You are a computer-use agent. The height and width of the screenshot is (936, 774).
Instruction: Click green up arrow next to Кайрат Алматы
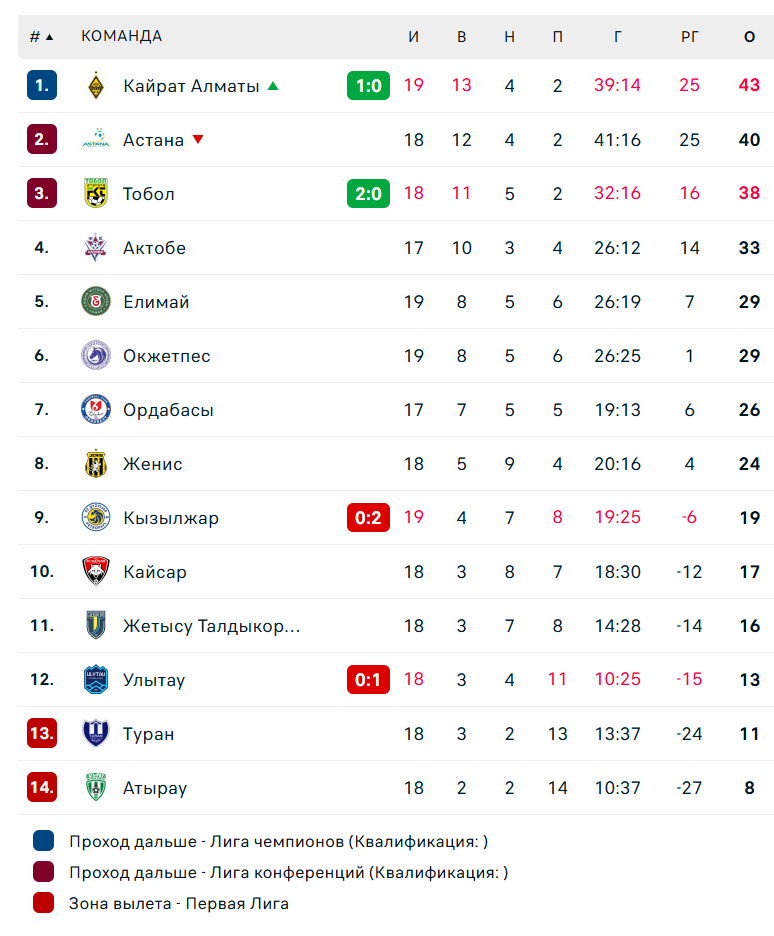click(x=273, y=85)
